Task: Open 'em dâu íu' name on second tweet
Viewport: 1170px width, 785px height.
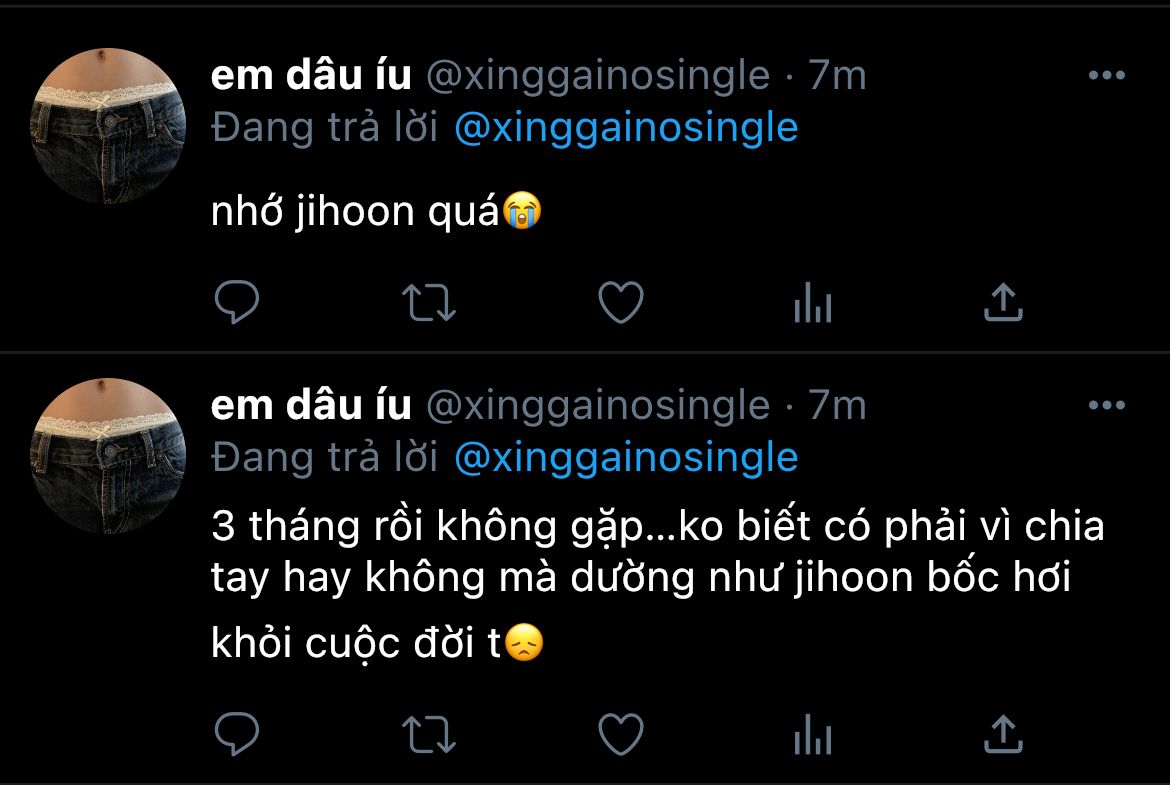Action: coord(311,405)
